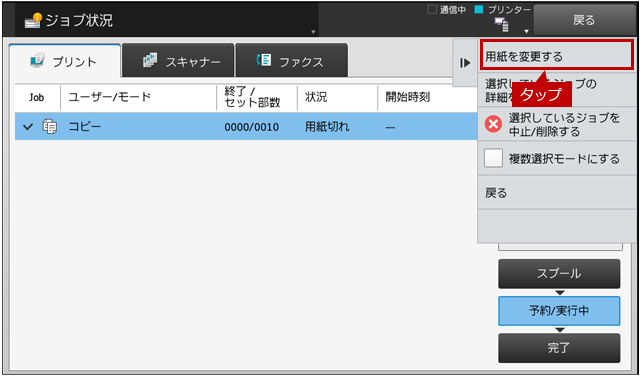The width and height of the screenshot is (640, 376).
Task: Click the 開始時刻 column header
Action: [x=408, y=97]
